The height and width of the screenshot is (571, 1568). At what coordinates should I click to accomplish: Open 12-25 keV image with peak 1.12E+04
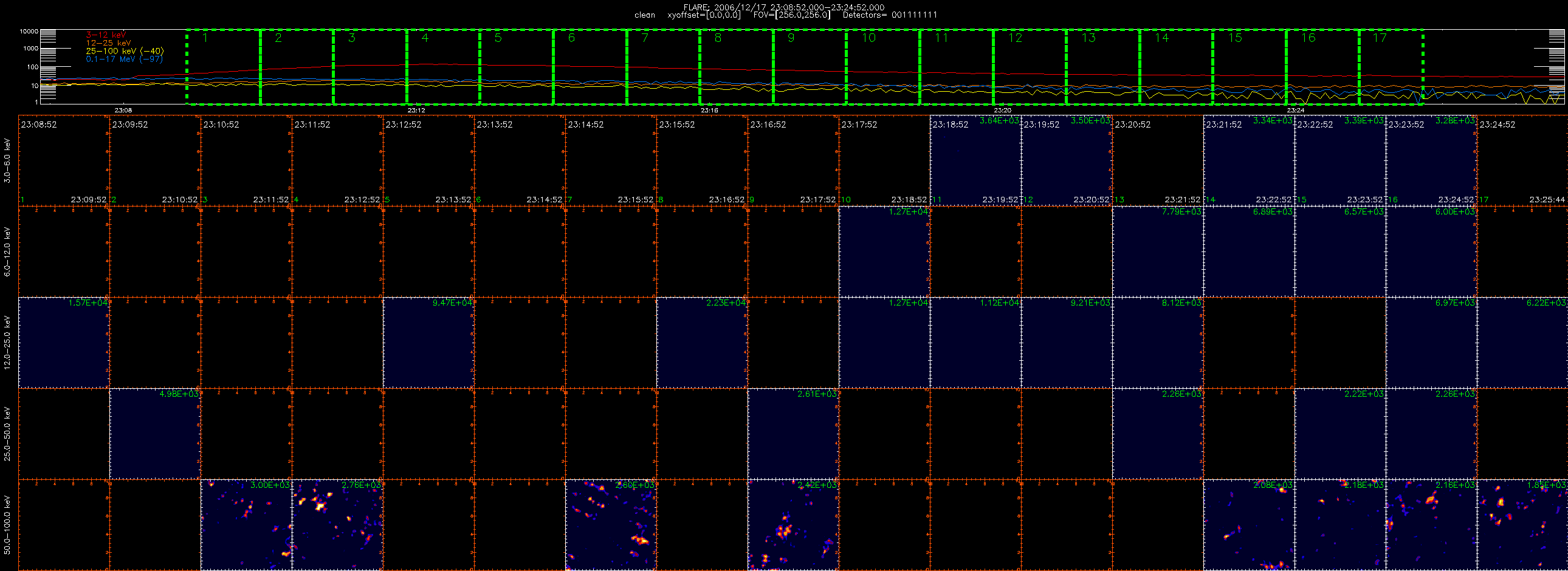975,343
